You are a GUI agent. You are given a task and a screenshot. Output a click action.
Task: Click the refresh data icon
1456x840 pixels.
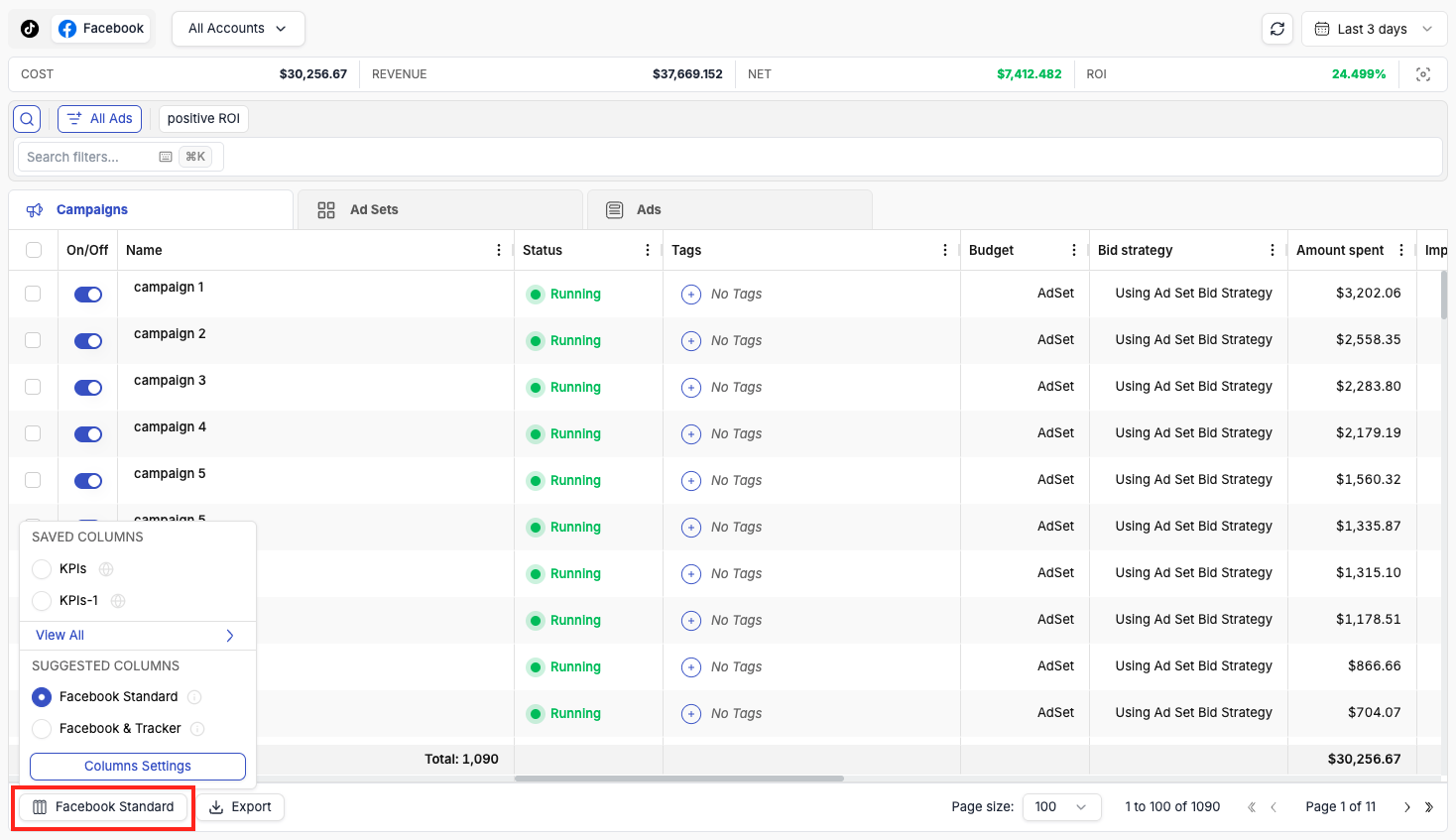(x=1277, y=29)
